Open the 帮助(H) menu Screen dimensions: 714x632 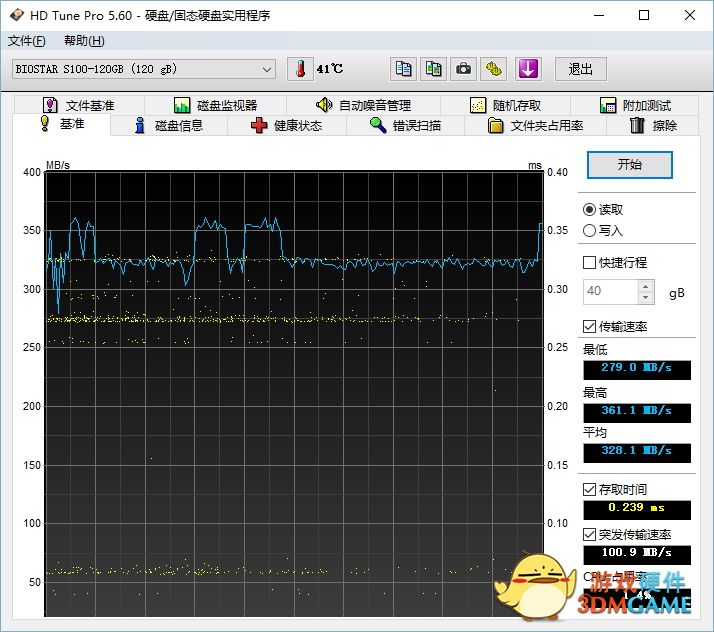point(84,41)
